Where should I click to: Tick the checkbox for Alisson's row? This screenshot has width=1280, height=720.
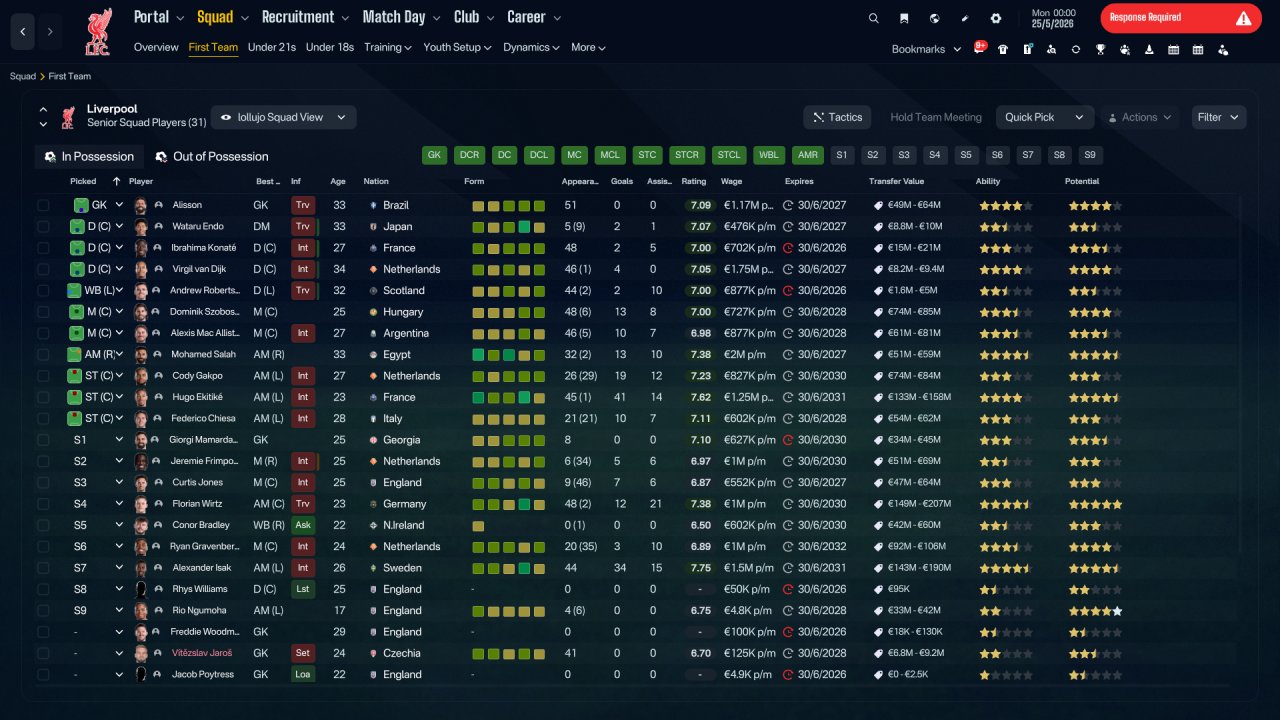pyautogui.click(x=43, y=205)
